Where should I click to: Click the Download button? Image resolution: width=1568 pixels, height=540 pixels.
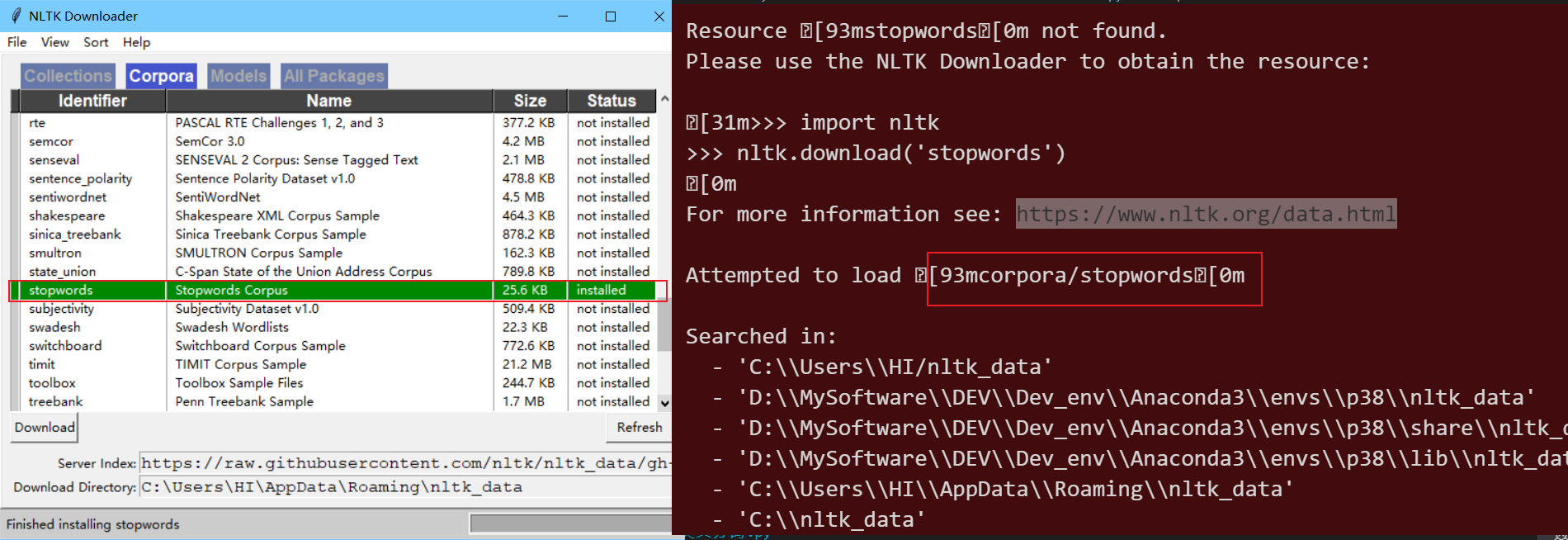pos(45,427)
